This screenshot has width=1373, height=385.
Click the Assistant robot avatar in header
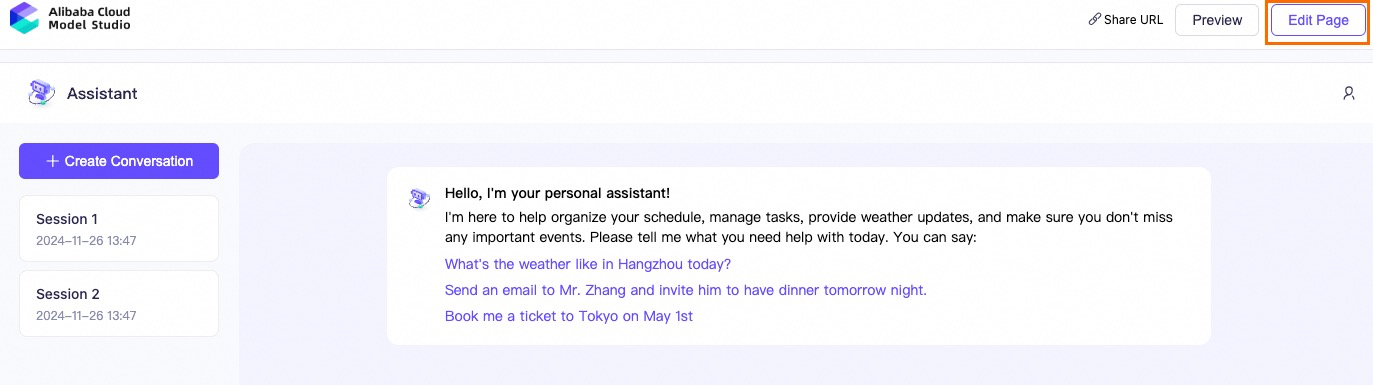(x=41, y=93)
